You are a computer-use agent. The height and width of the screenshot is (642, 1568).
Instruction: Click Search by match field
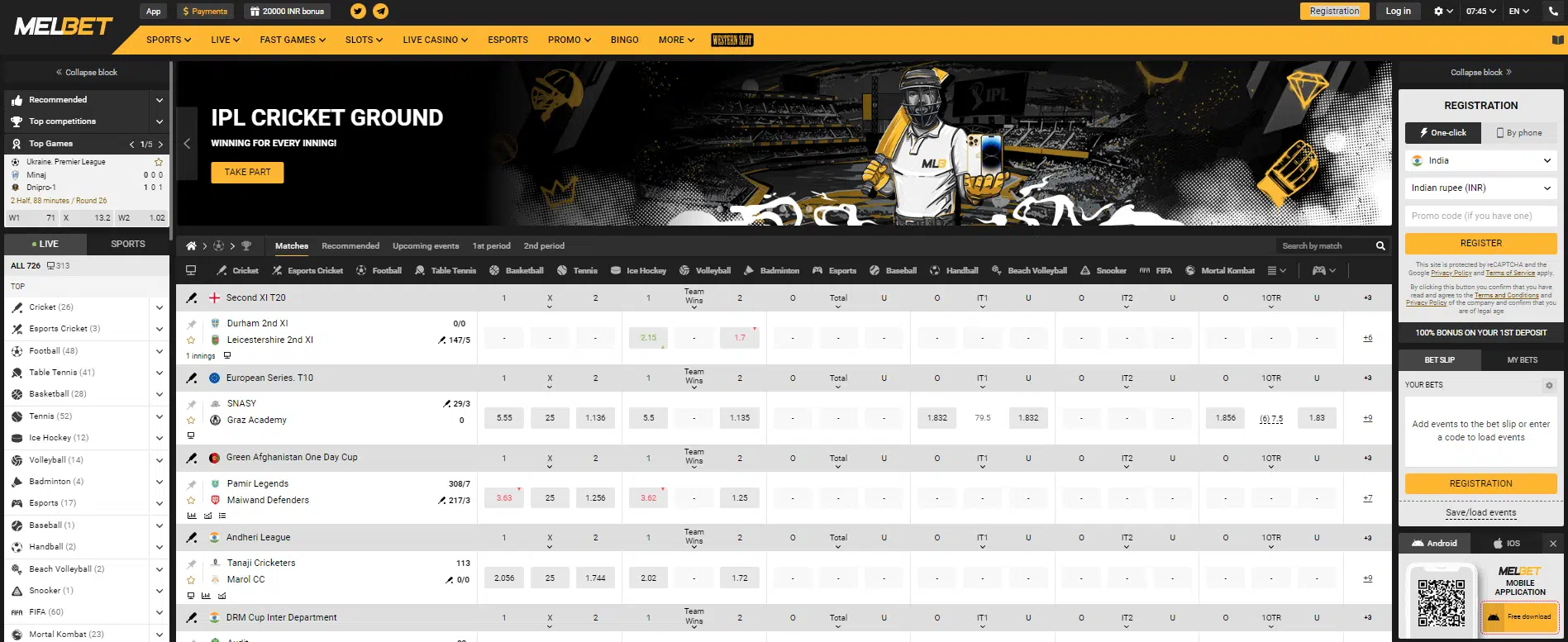(x=1324, y=246)
